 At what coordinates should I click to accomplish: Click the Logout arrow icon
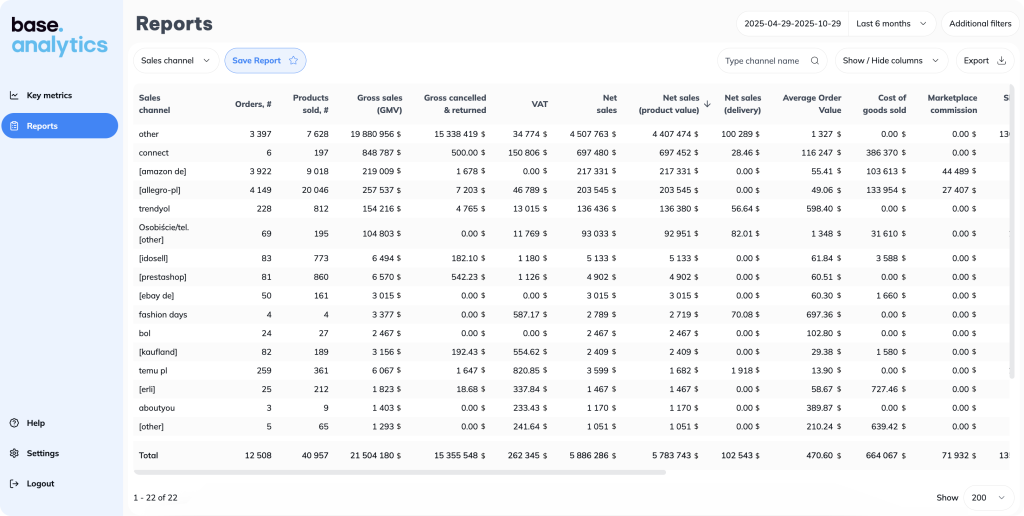point(14,484)
